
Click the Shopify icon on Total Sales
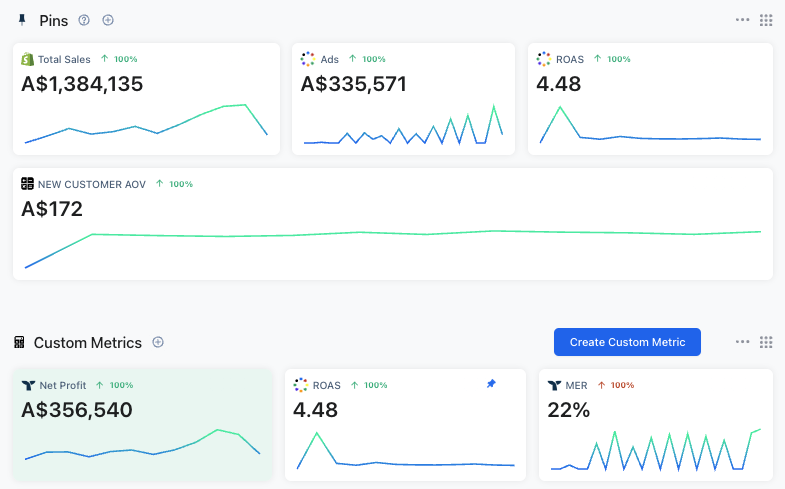[28, 59]
